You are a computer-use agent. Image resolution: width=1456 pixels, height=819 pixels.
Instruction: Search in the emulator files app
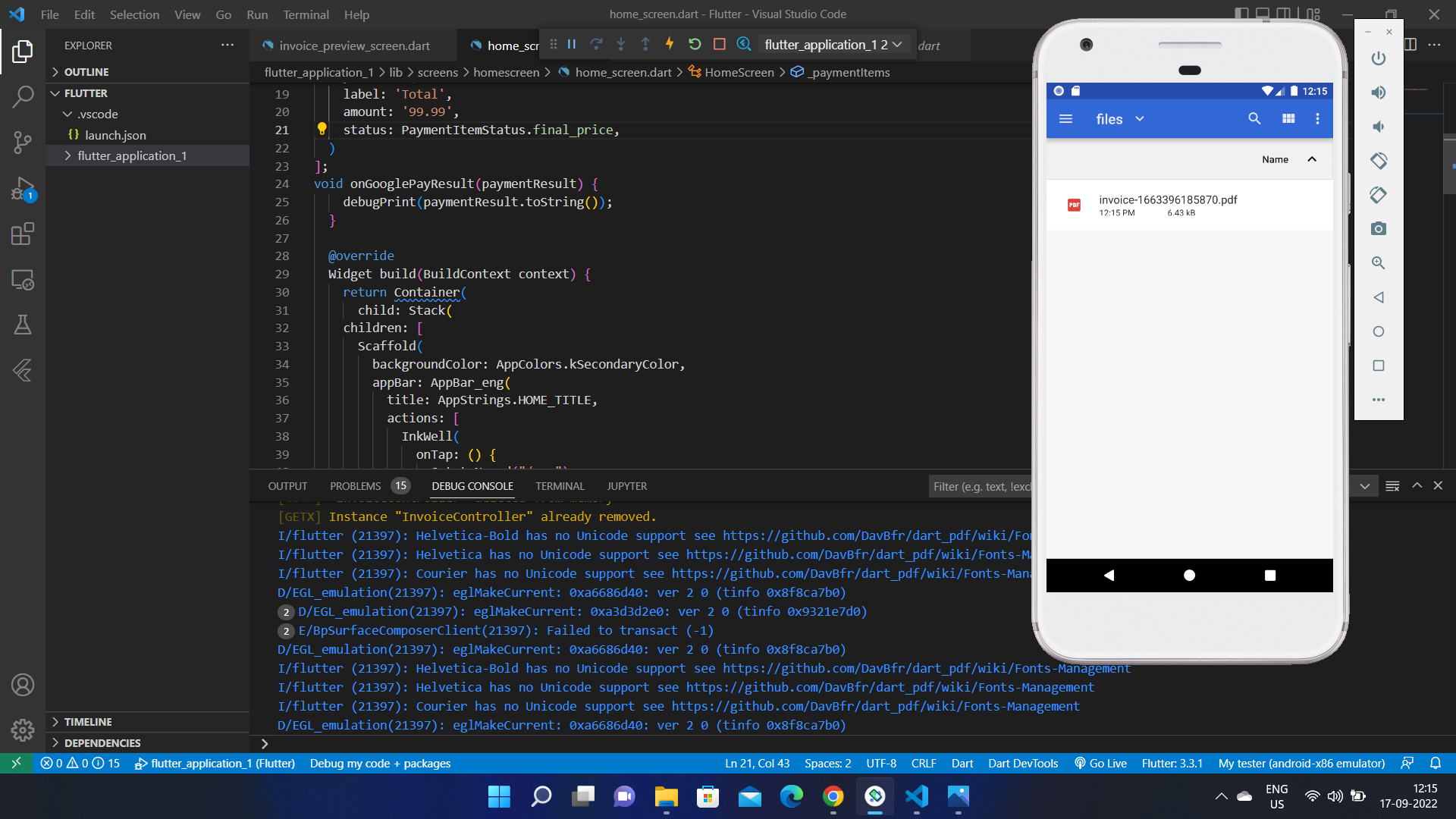click(x=1254, y=119)
